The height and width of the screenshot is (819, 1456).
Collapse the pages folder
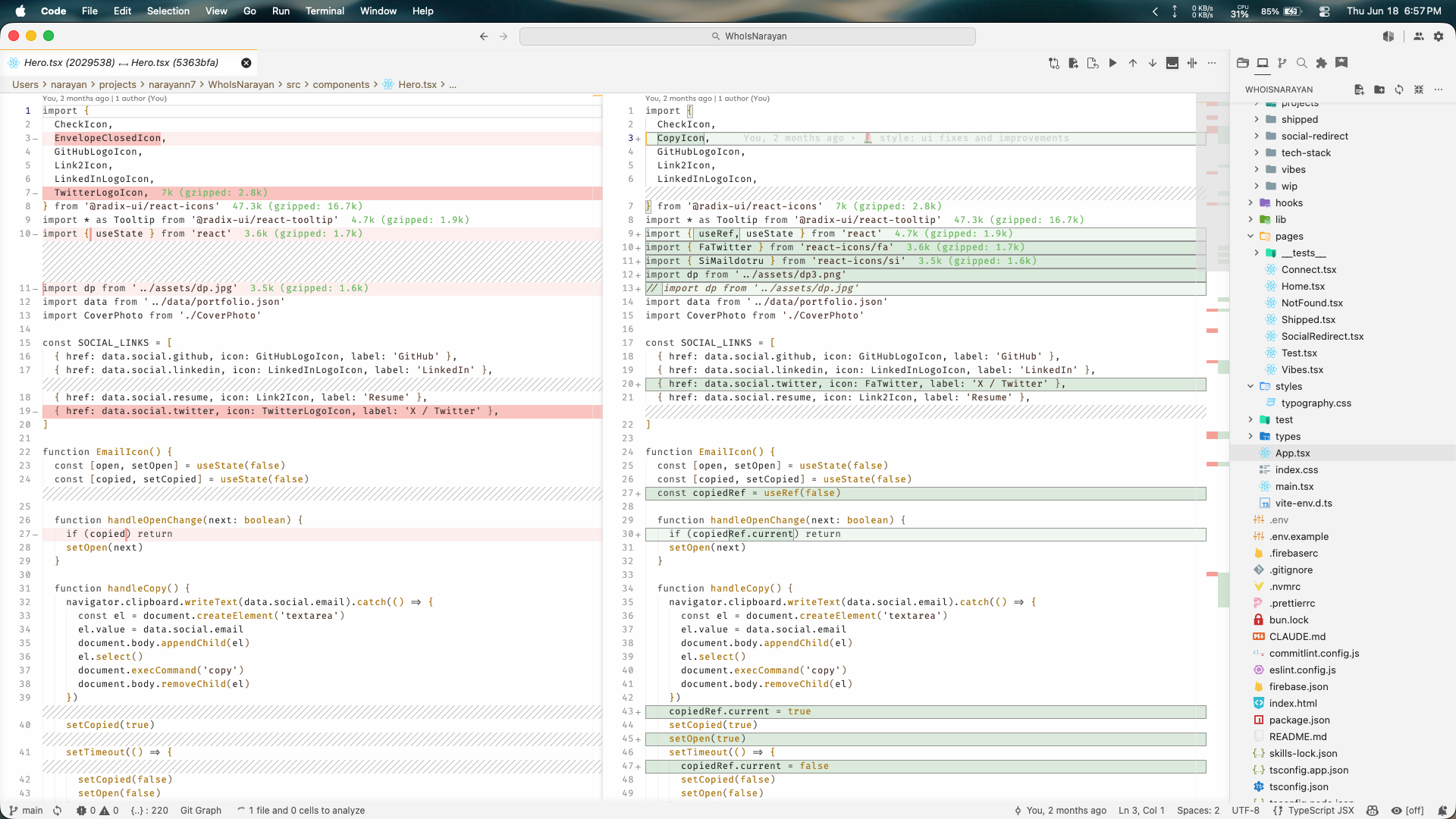pos(1288,236)
